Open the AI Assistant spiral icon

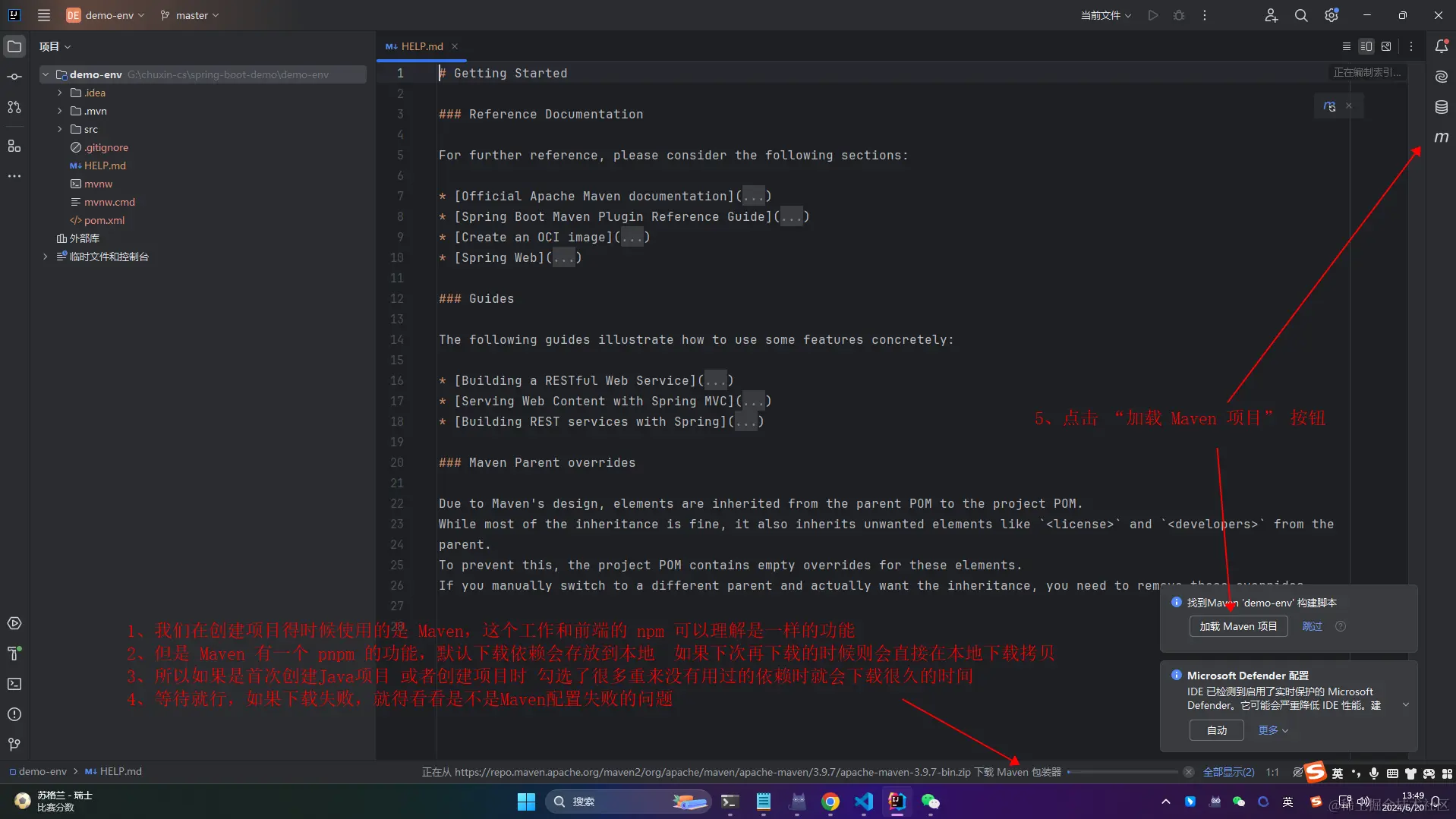[x=1442, y=77]
